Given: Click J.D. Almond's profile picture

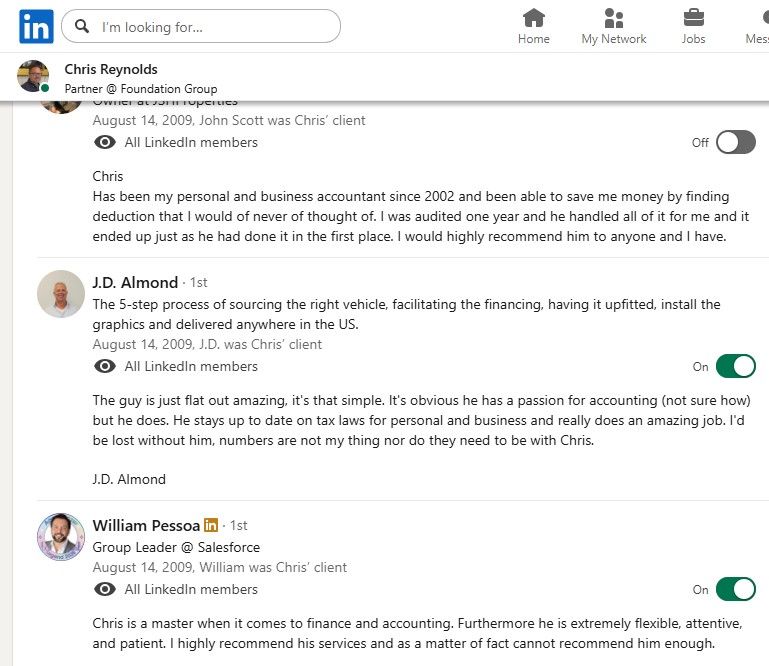Looking at the screenshot, I should (60, 294).
